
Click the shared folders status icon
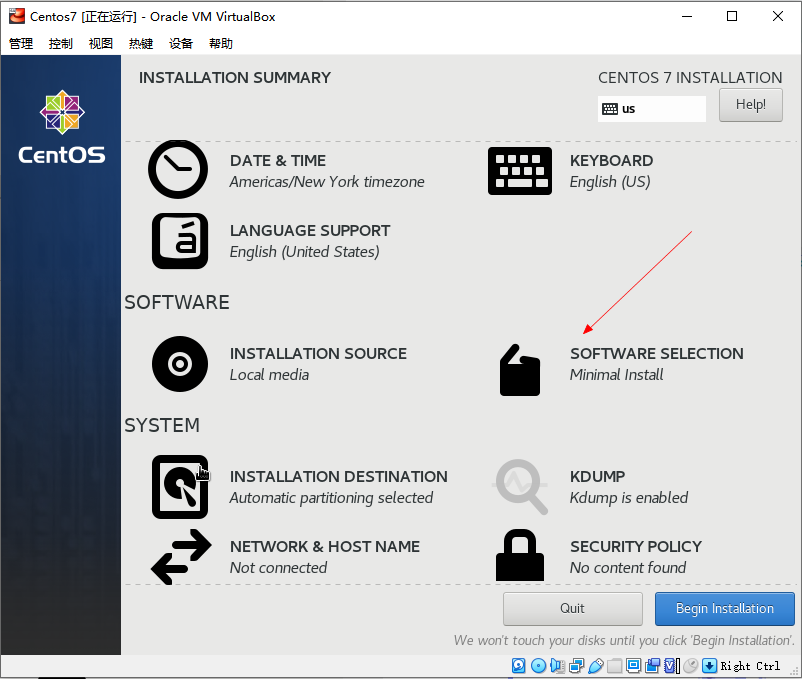pos(614,666)
